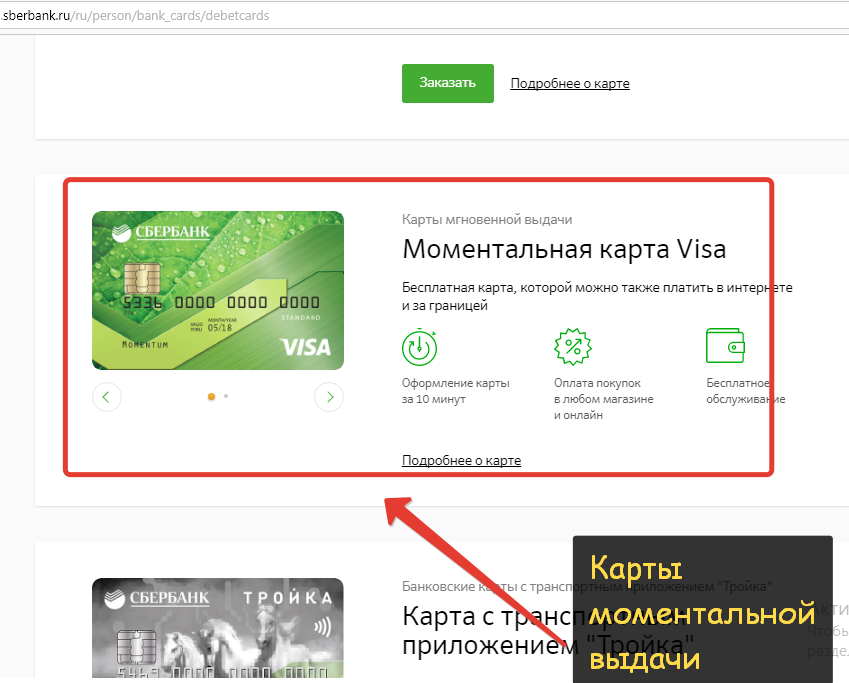Click the percent badge icon

[573, 347]
